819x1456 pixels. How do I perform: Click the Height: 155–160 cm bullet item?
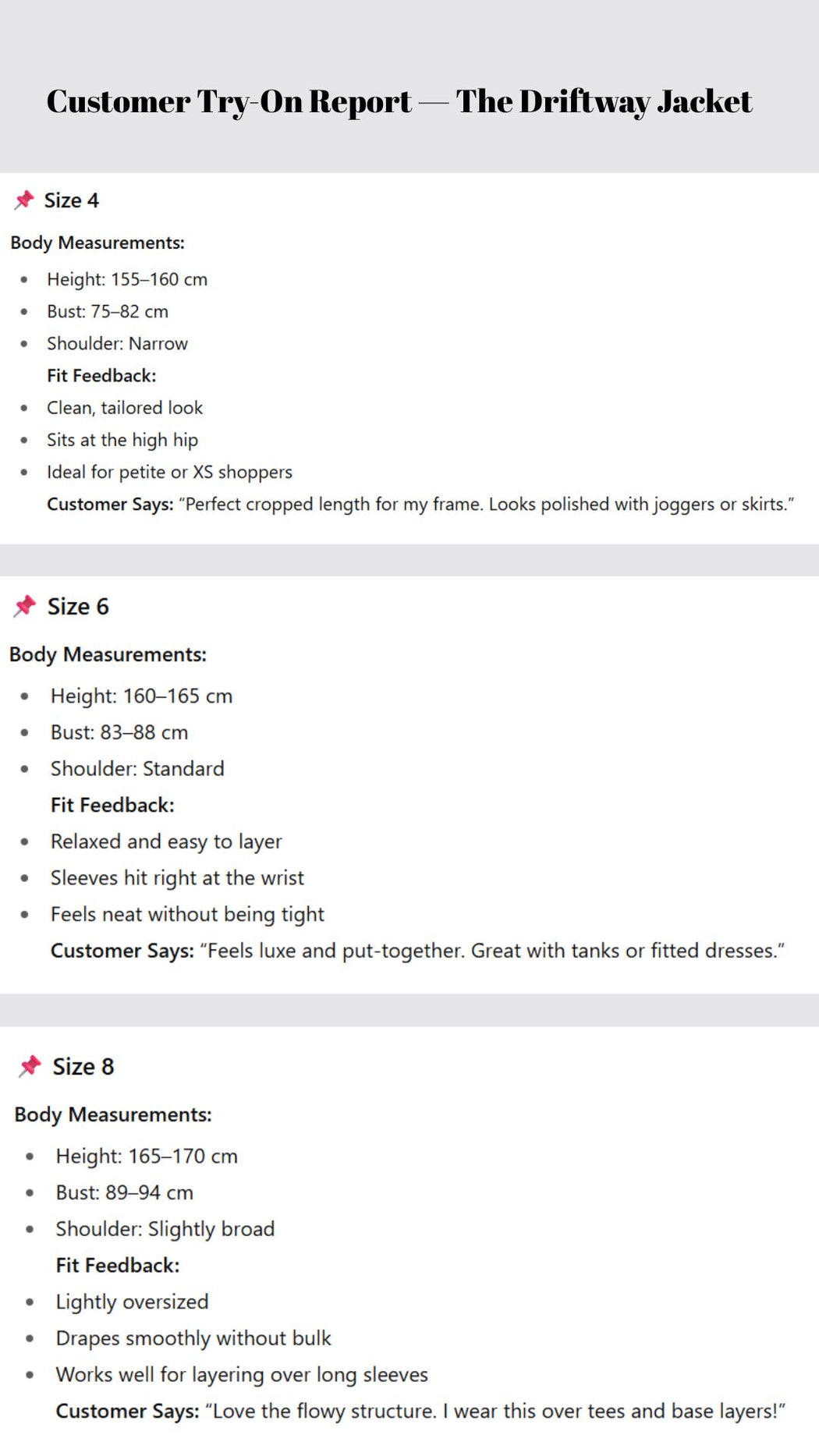click(x=127, y=279)
